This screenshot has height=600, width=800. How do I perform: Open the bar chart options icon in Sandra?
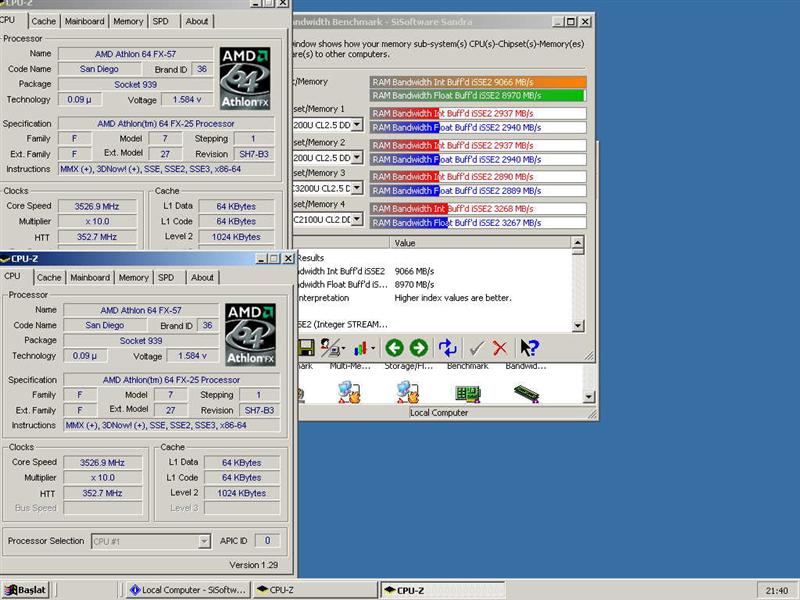tap(363, 348)
